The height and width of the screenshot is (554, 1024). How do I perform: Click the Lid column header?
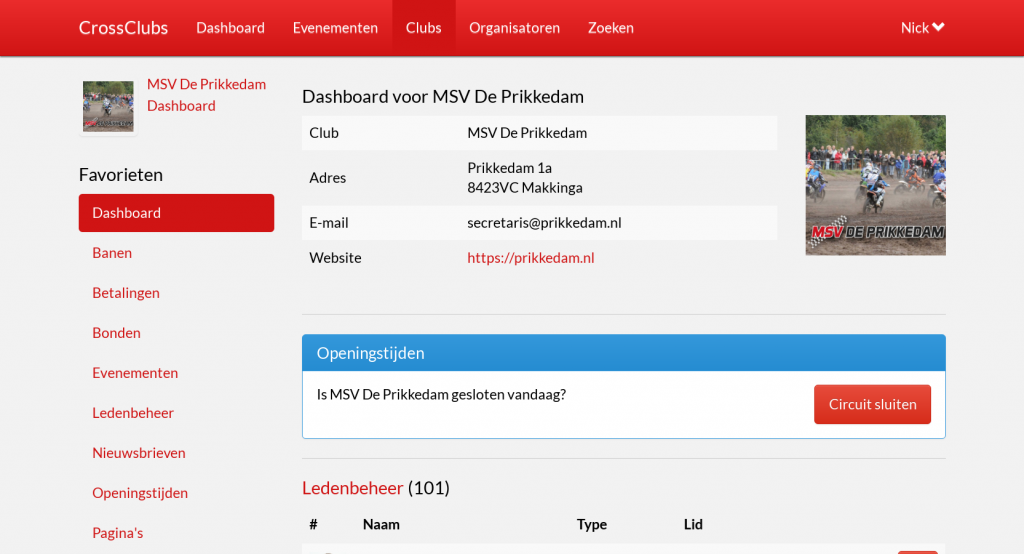pos(693,525)
